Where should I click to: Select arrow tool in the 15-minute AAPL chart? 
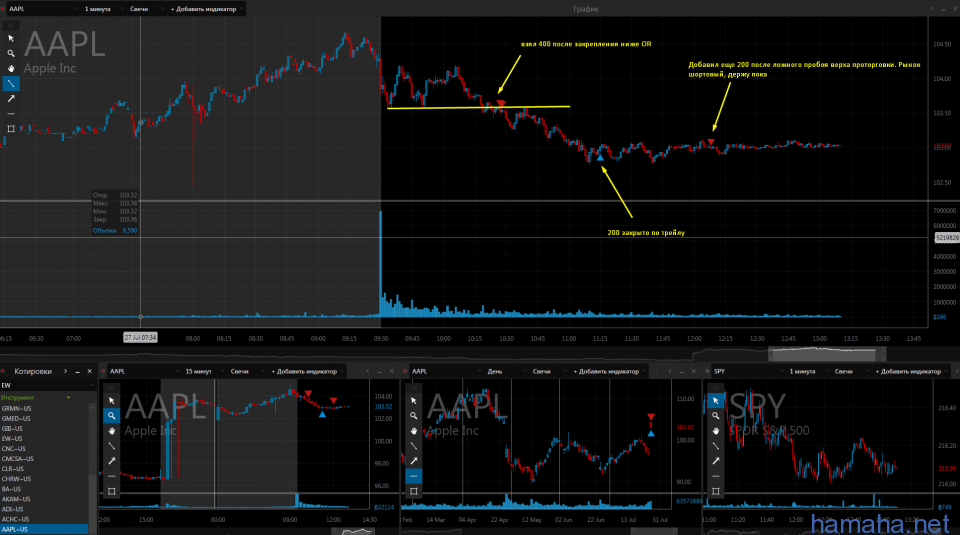(x=111, y=461)
